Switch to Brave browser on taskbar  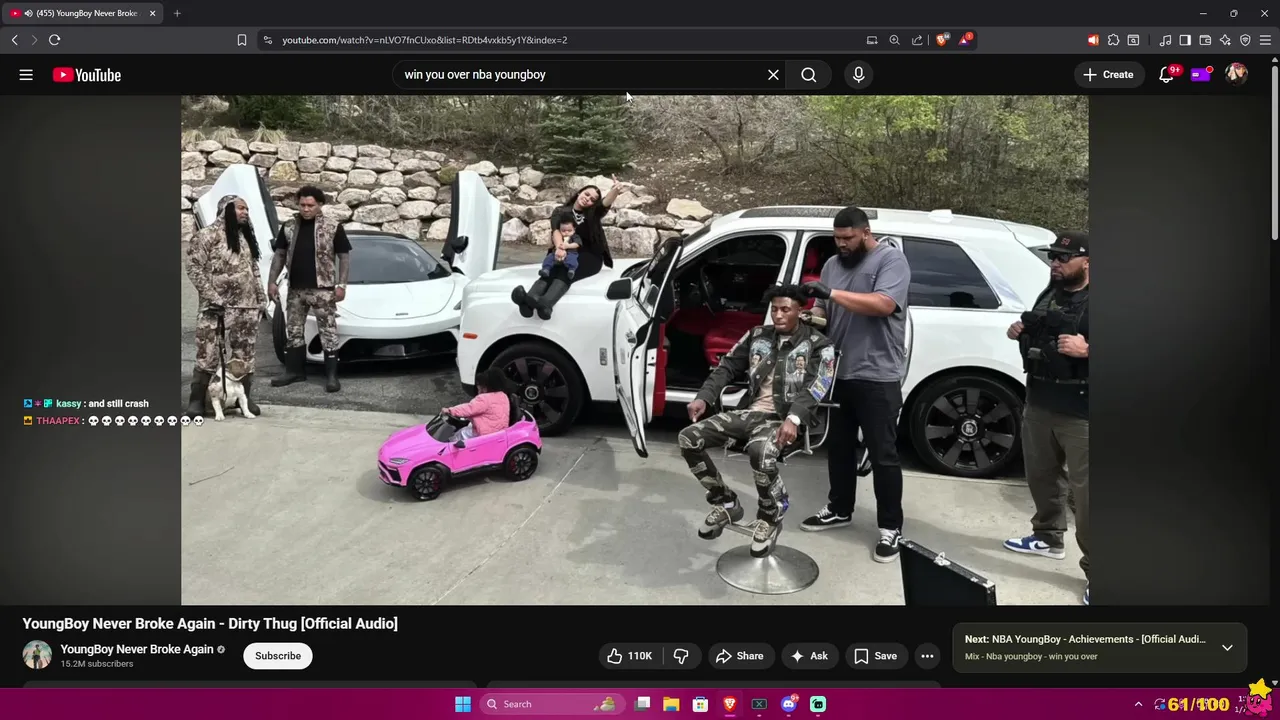(730, 704)
